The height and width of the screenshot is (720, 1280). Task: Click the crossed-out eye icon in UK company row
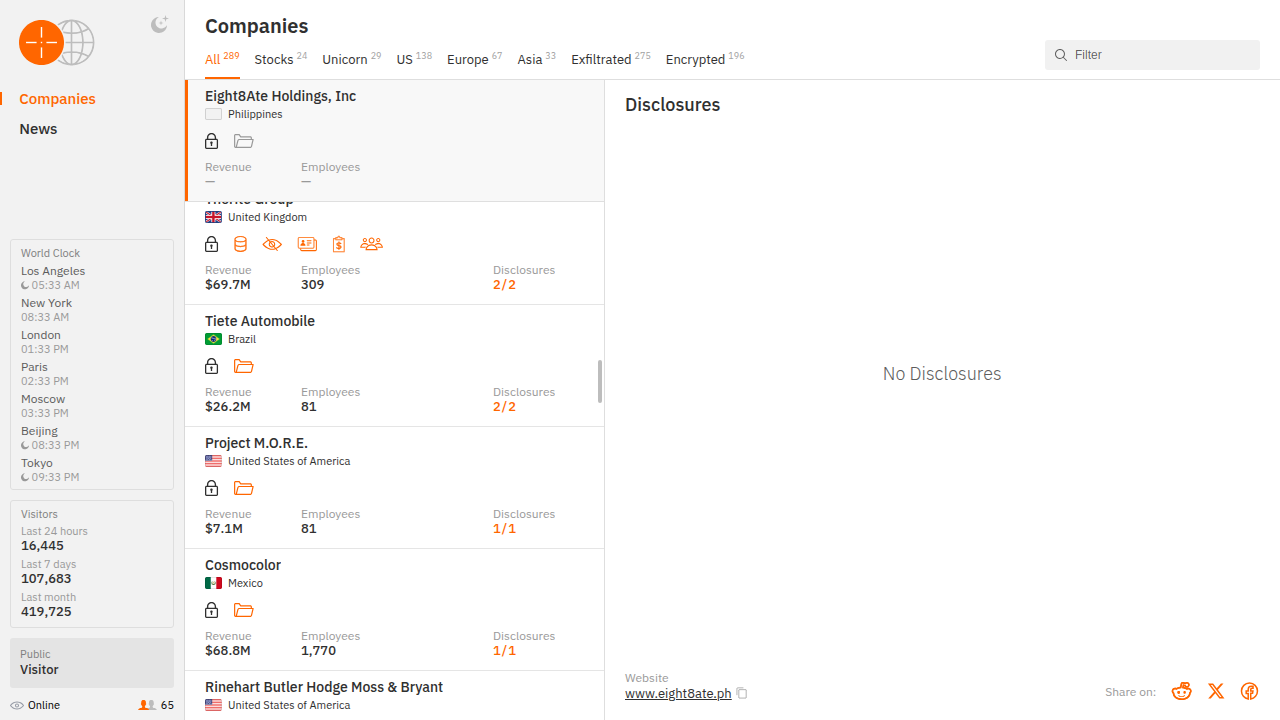click(x=272, y=244)
